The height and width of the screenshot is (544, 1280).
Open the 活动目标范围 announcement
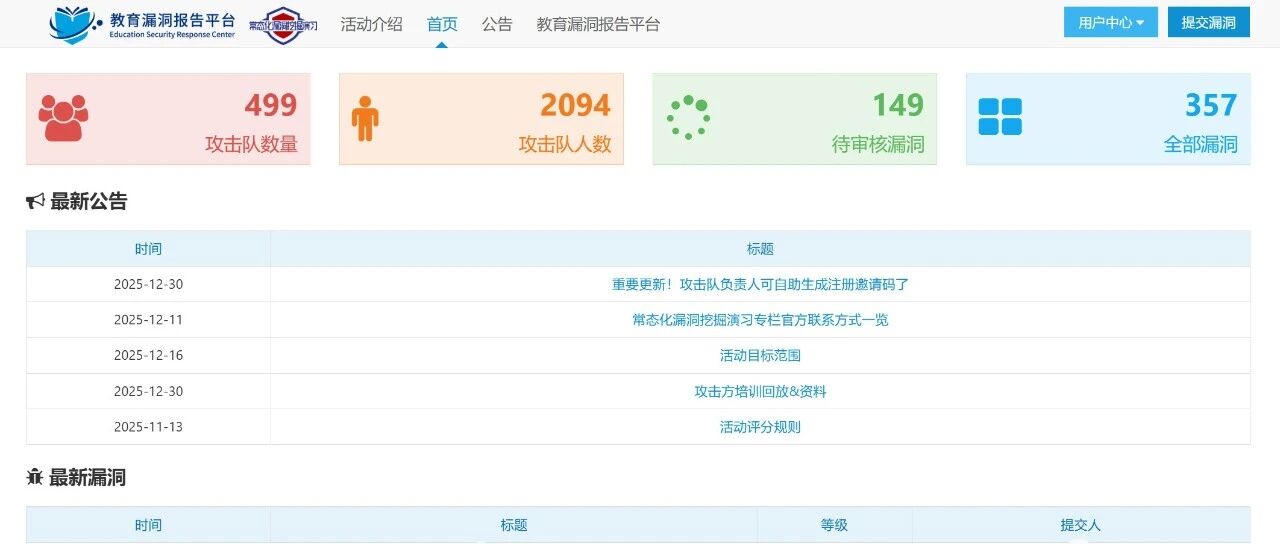tap(760, 355)
